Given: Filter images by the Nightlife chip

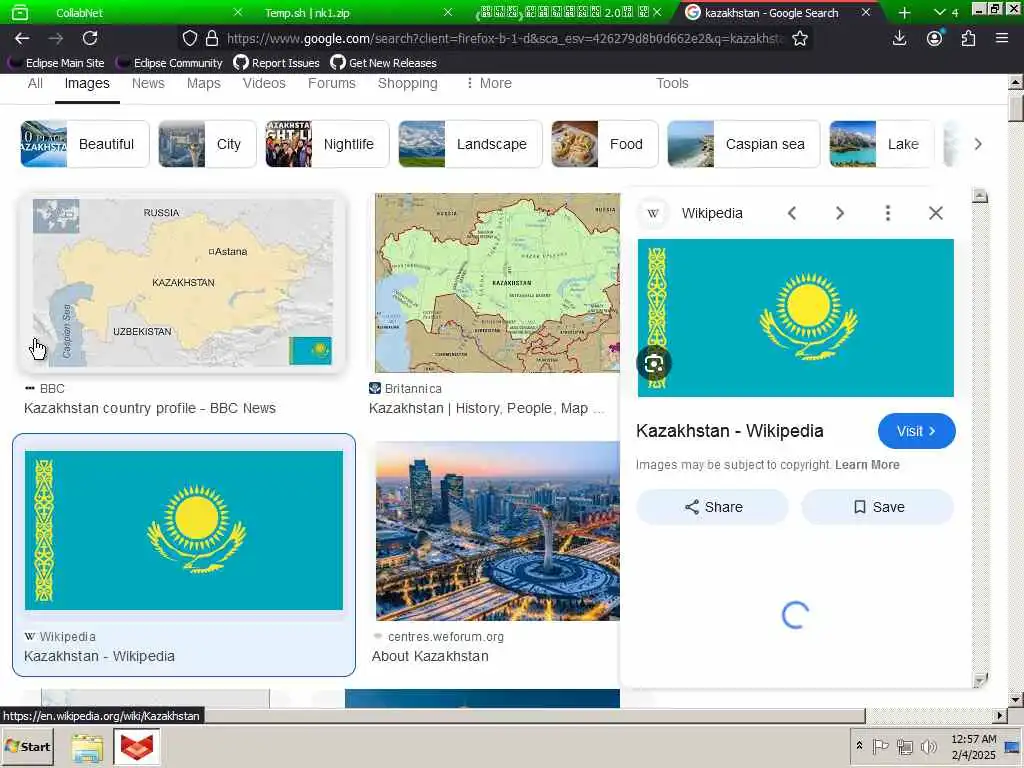Looking at the screenshot, I should [327, 144].
